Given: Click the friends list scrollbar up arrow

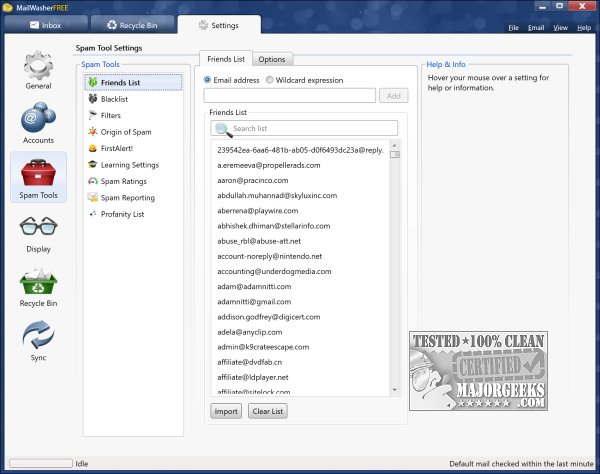Looking at the screenshot, I should point(395,146).
